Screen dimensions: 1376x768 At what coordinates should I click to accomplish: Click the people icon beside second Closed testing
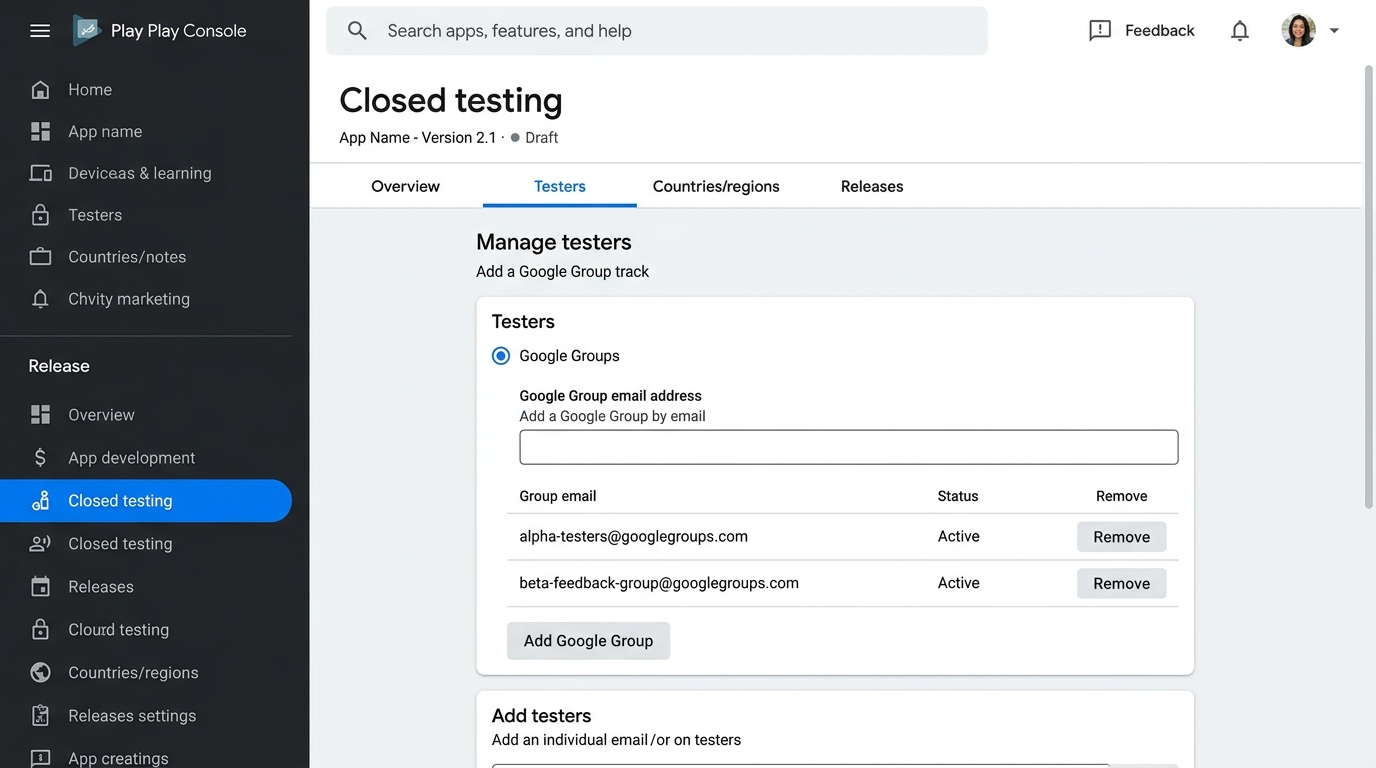coord(40,544)
